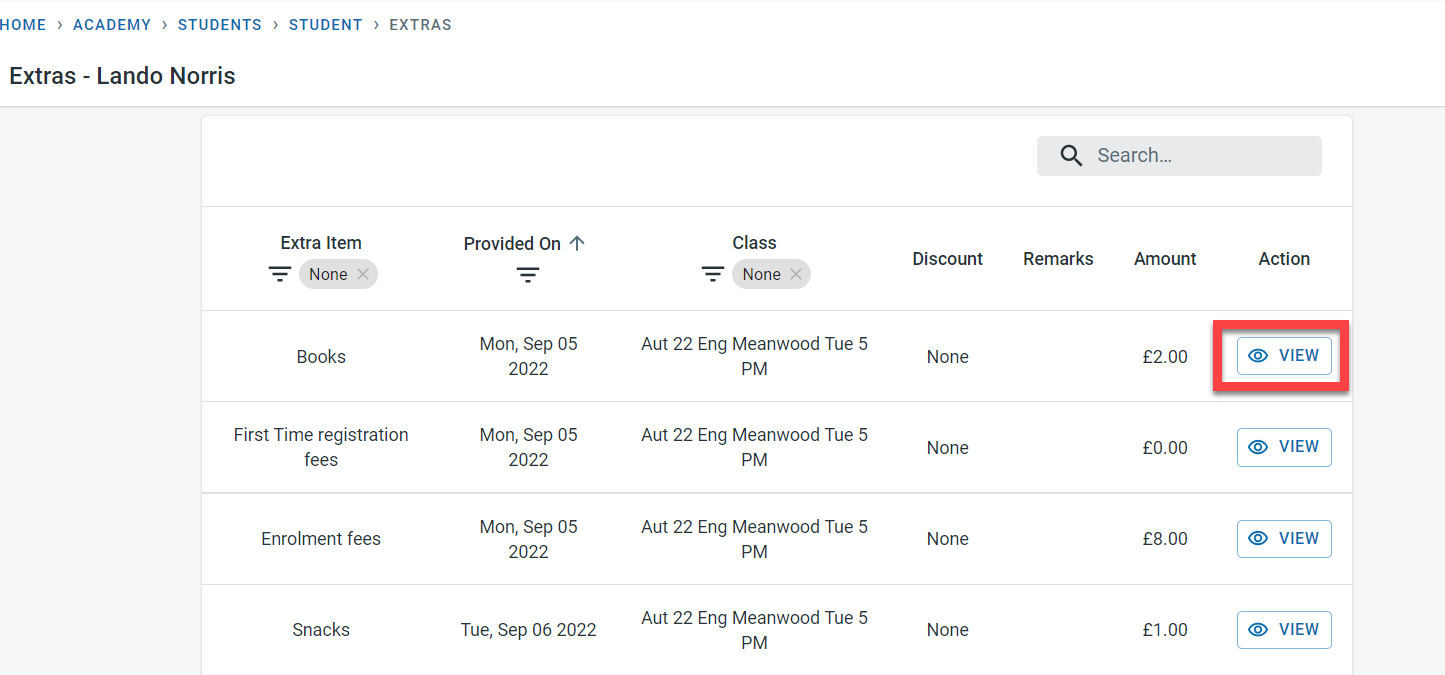View the Books extra item
Screen dimensions: 1445x675
point(1284,356)
